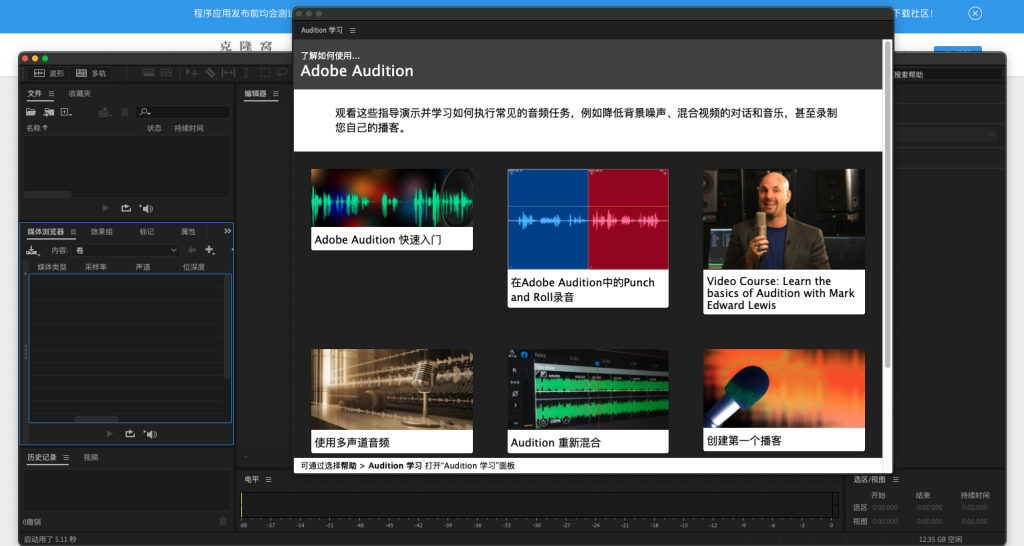The image size is (1024, 546).
Task: Switch to Markers (标记) tab
Action: 147,232
